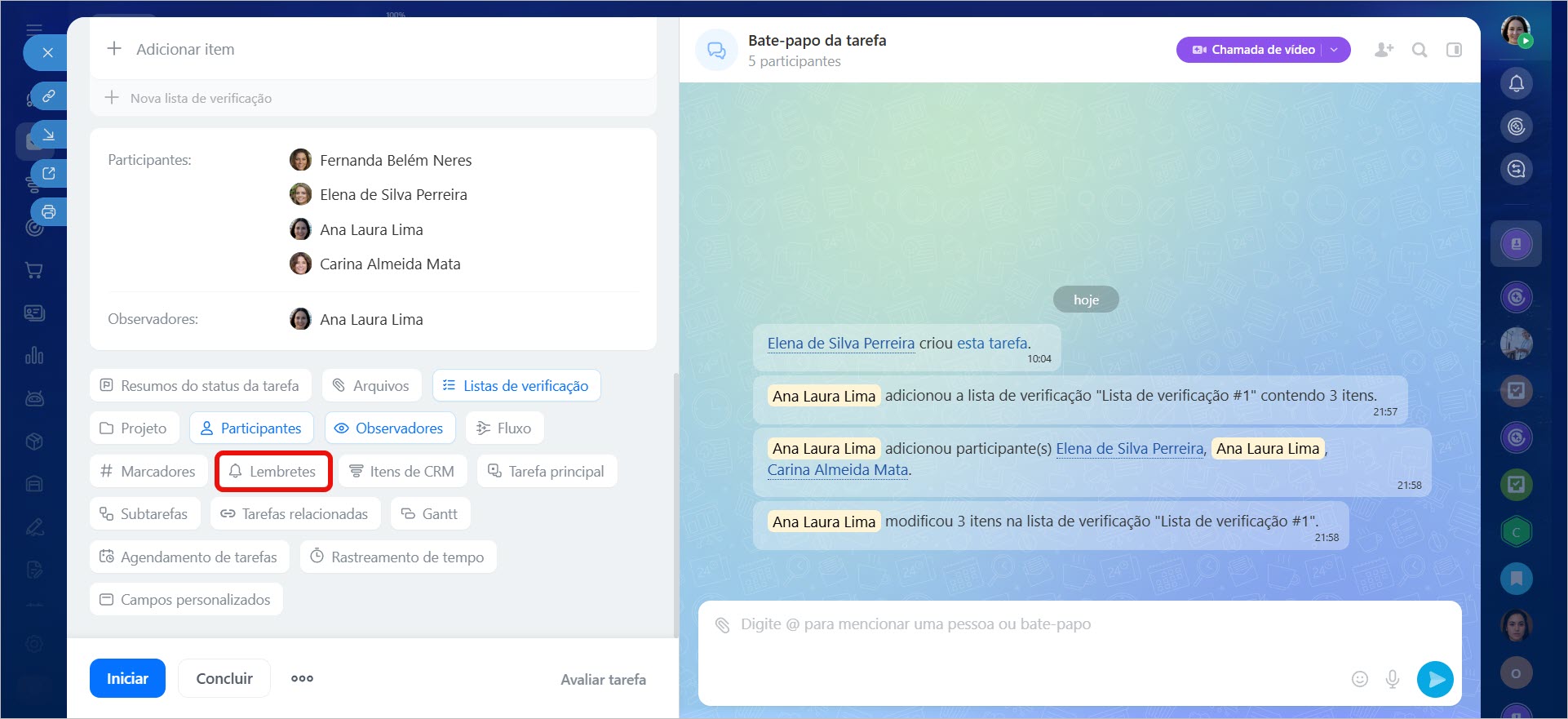Toggle the Participantes section chip

[x=251, y=428]
